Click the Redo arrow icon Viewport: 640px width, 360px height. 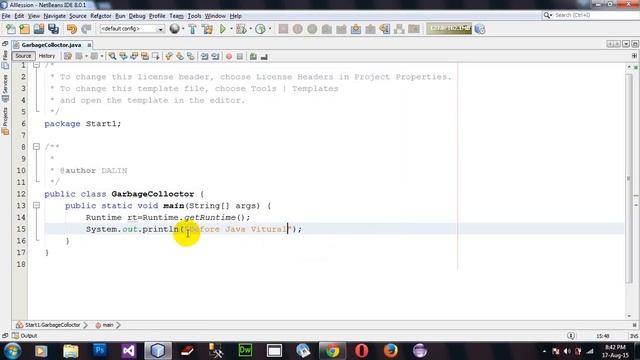[x=86, y=29]
